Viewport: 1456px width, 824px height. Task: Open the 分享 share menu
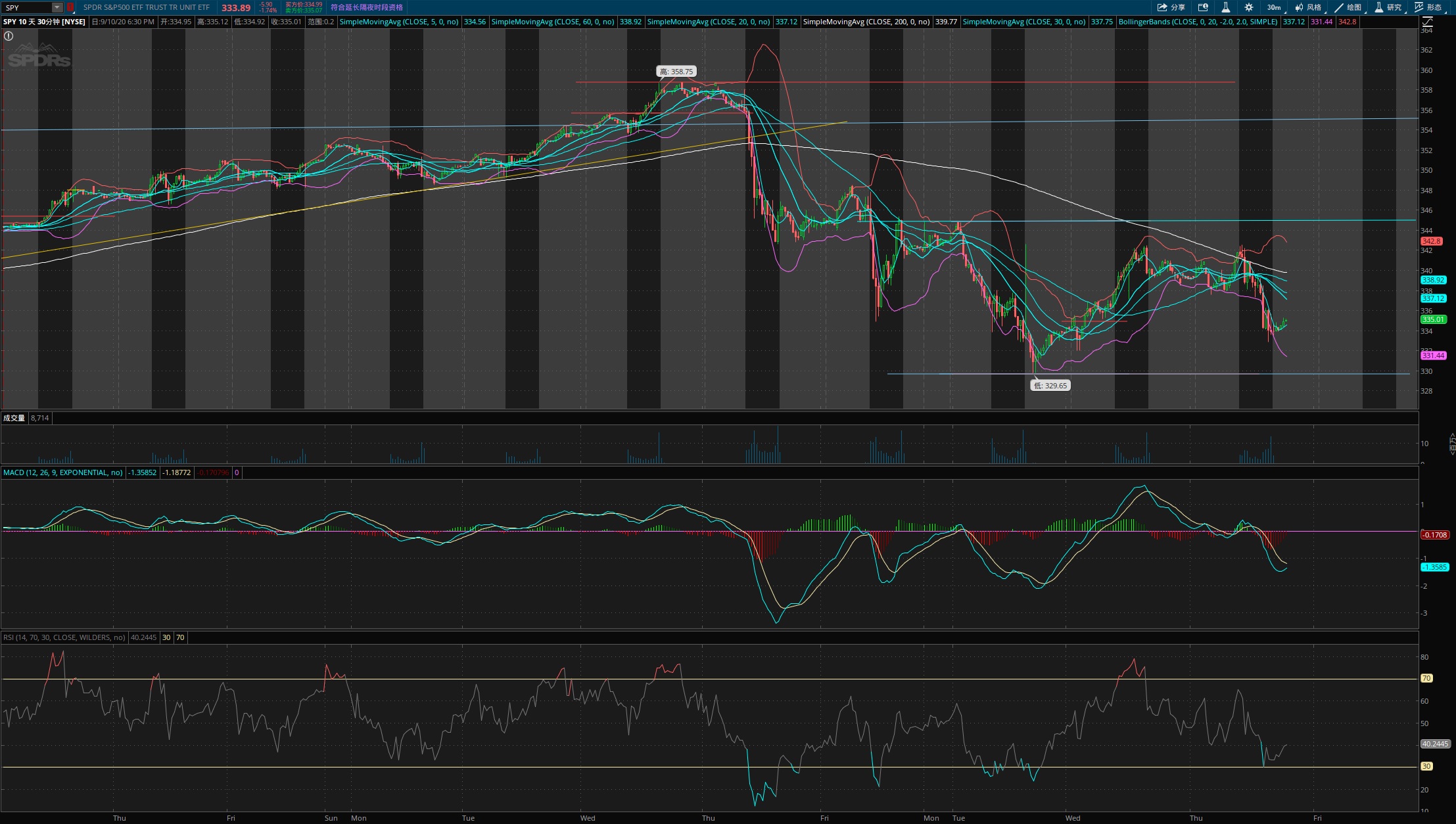pyautogui.click(x=1171, y=7)
